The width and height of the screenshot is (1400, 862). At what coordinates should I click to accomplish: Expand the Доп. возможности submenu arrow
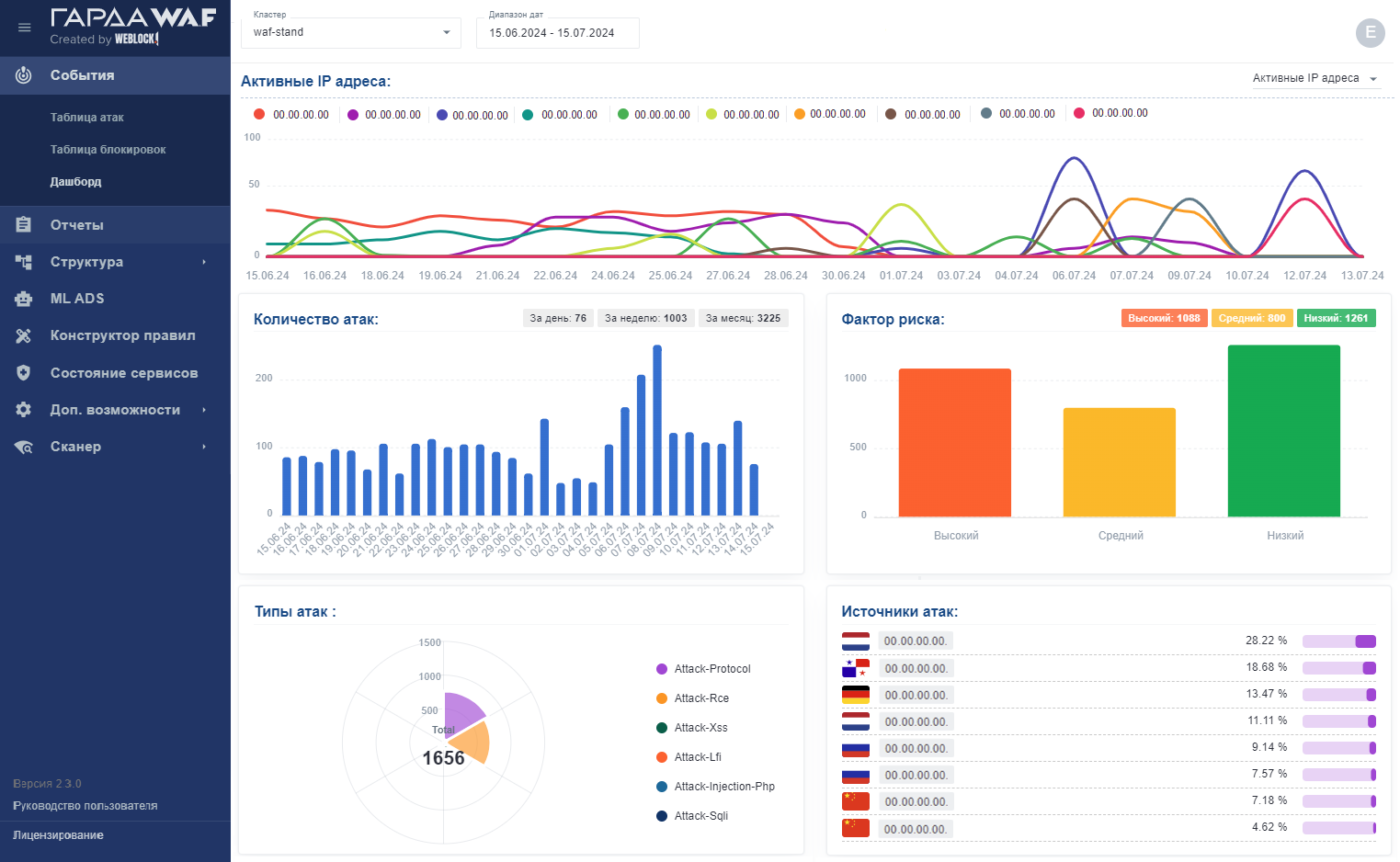point(204,410)
